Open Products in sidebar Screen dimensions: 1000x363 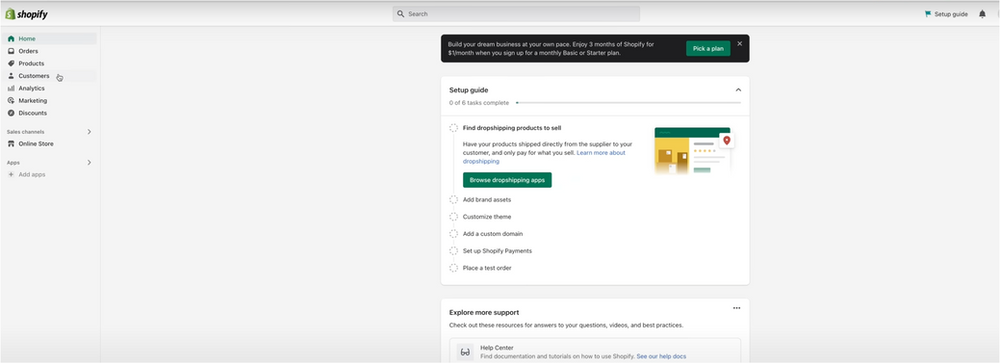pos(50,63)
